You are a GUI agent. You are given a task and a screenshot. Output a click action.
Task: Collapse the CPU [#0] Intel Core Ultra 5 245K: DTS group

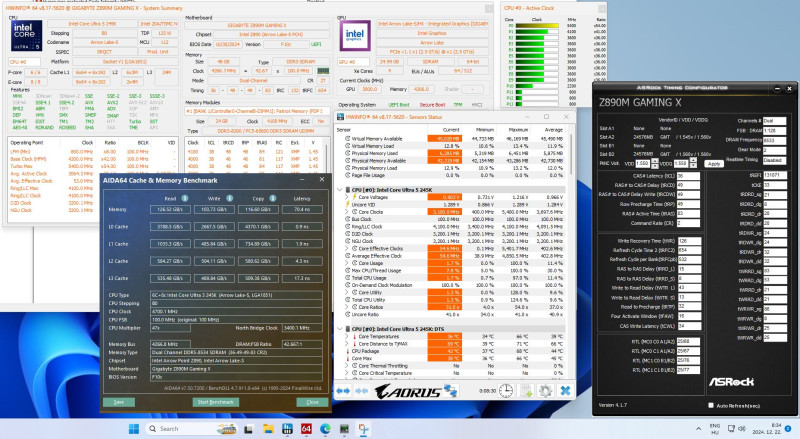[340, 329]
